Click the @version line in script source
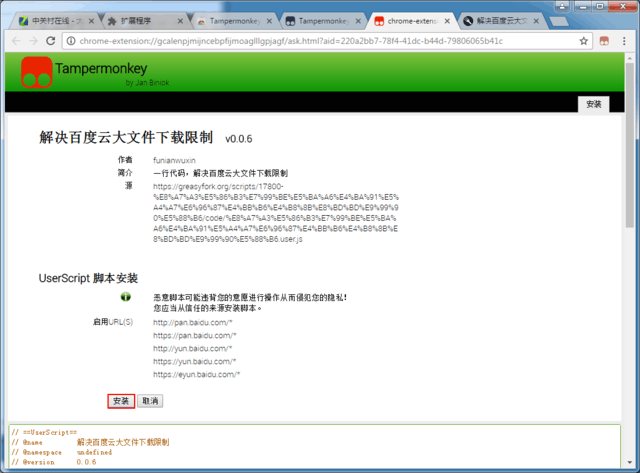The image size is (640, 473). pos(54,462)
